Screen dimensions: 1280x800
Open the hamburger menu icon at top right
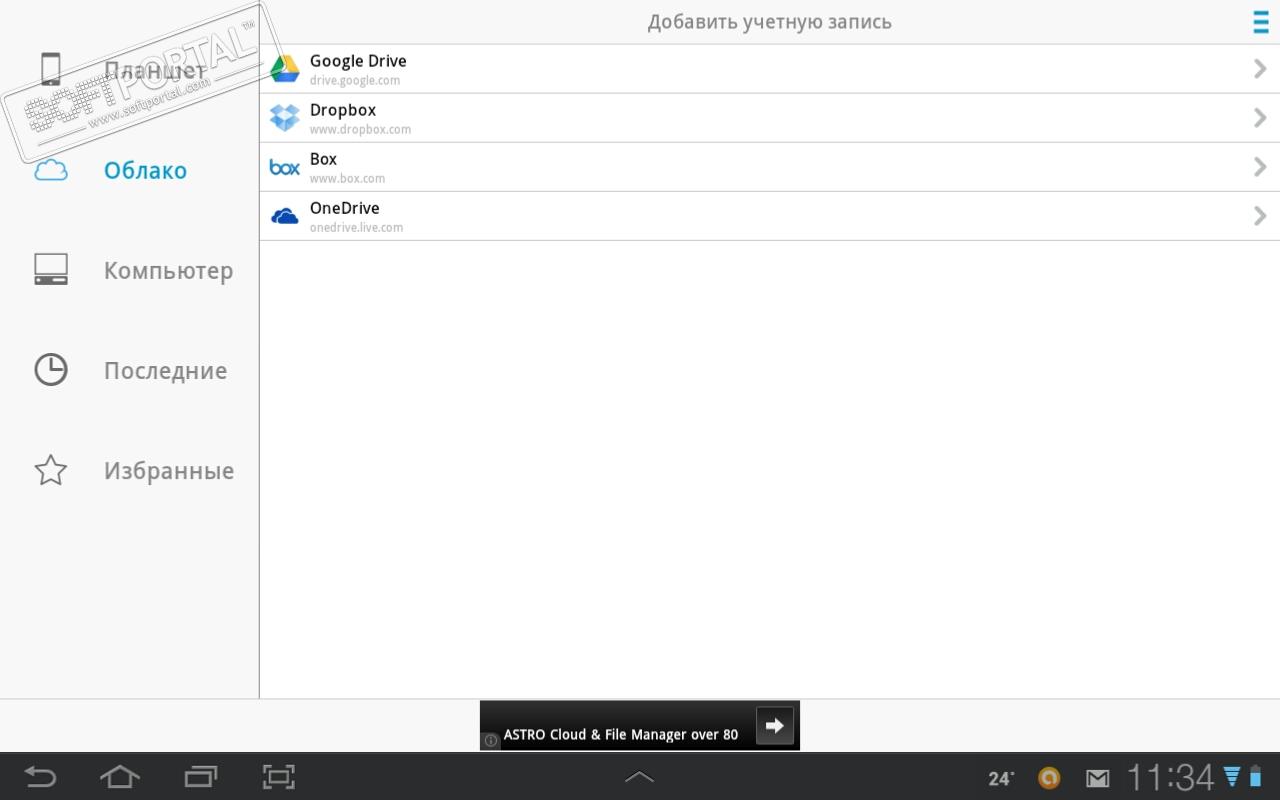(1260, 22)
